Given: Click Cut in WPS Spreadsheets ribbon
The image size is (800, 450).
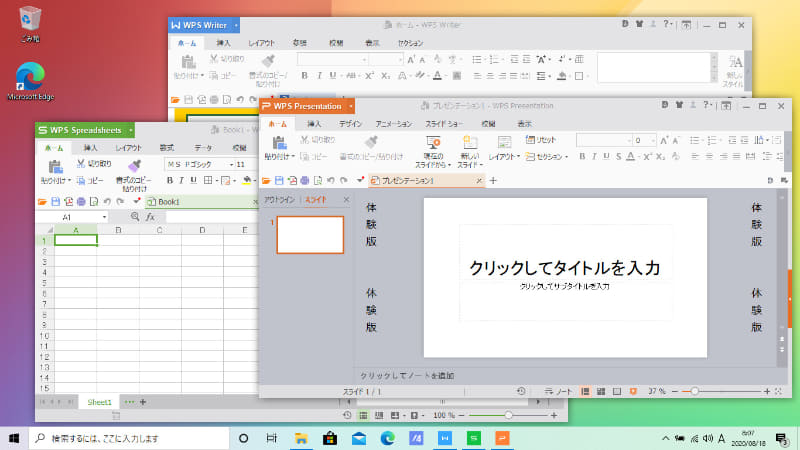Looking at the screenshot, I should [x=94, y=164].
